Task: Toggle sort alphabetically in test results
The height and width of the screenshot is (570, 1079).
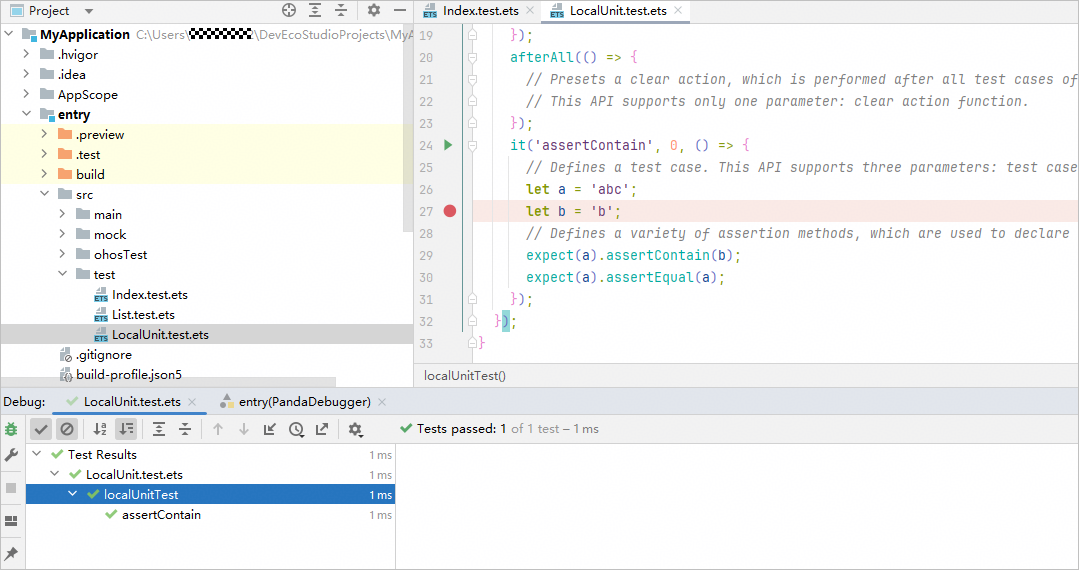Action: tap(100, 429)
